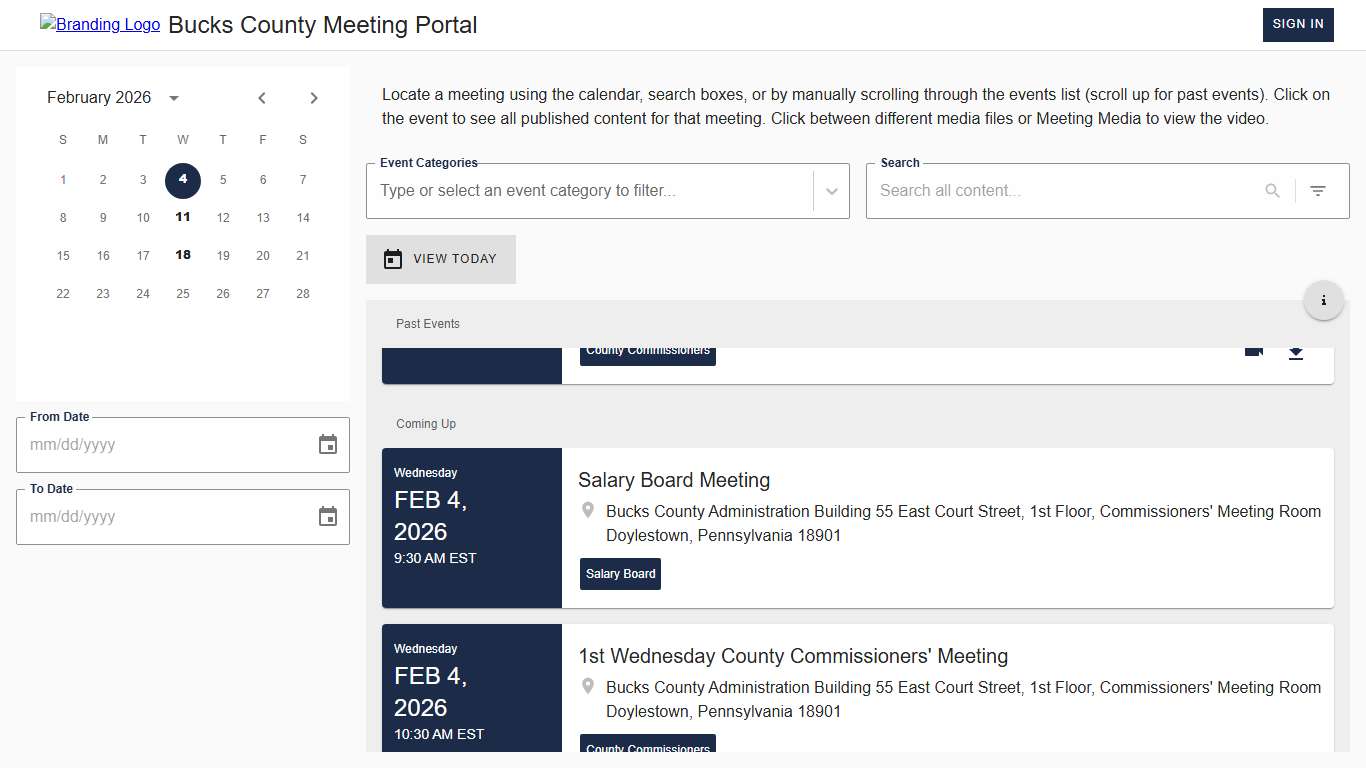Click the location pin for Salary Board Meeting
The image size is (1366, 768).
tap(588, 510)
